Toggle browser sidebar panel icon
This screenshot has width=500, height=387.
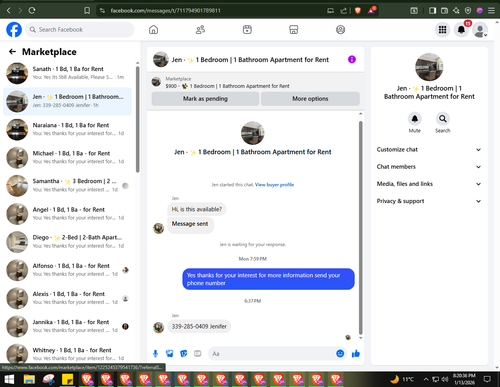coord(432,10)
